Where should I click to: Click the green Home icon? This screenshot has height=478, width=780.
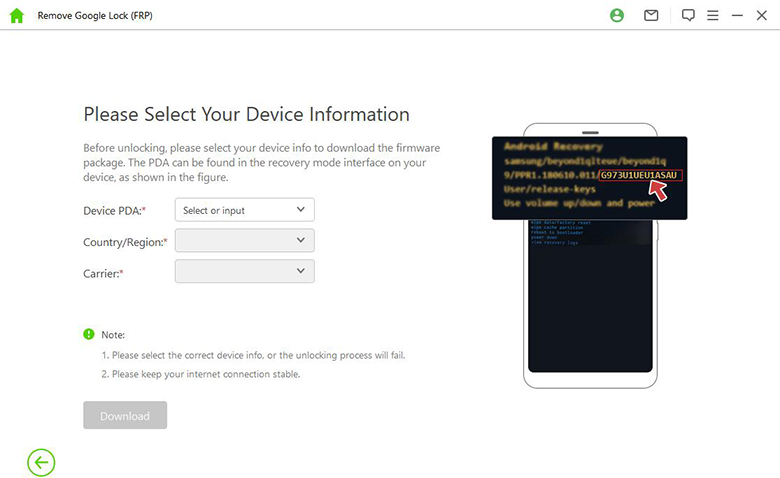[x=16, y=16]
